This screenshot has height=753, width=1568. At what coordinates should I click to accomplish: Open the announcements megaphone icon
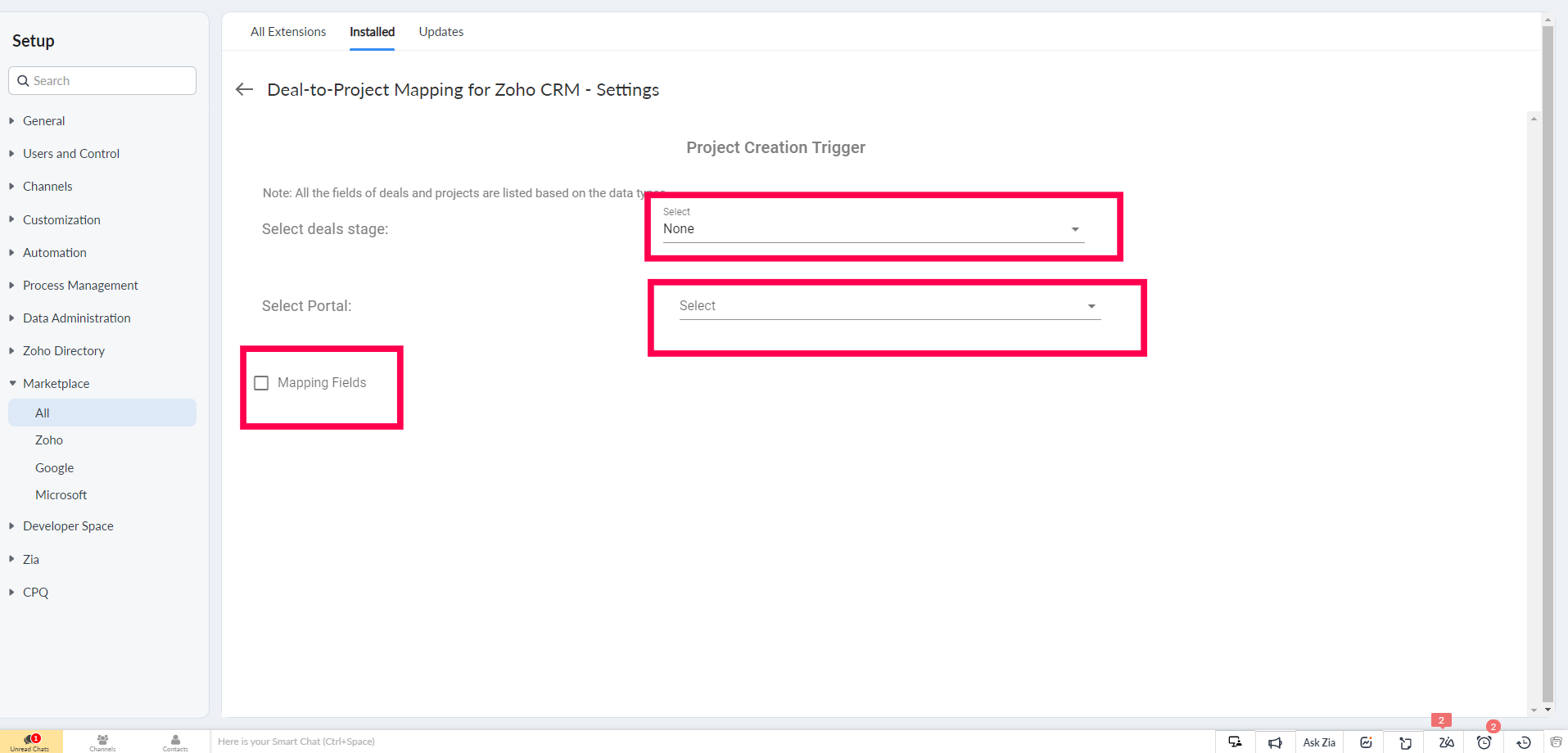pos(1275,742)
